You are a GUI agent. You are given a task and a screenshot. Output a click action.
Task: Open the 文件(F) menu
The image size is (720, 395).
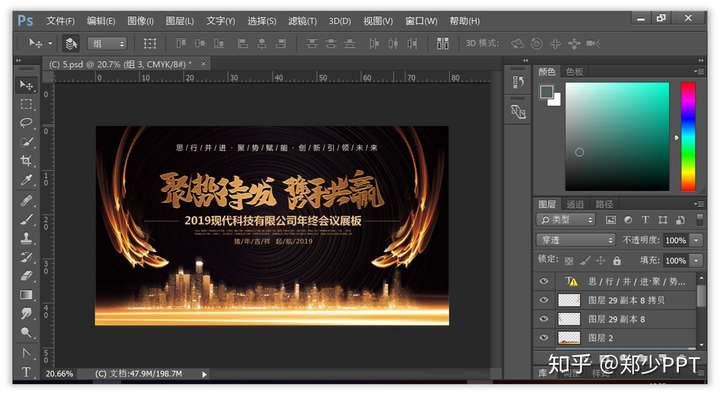pyautogui.click(x=60, y=21)
